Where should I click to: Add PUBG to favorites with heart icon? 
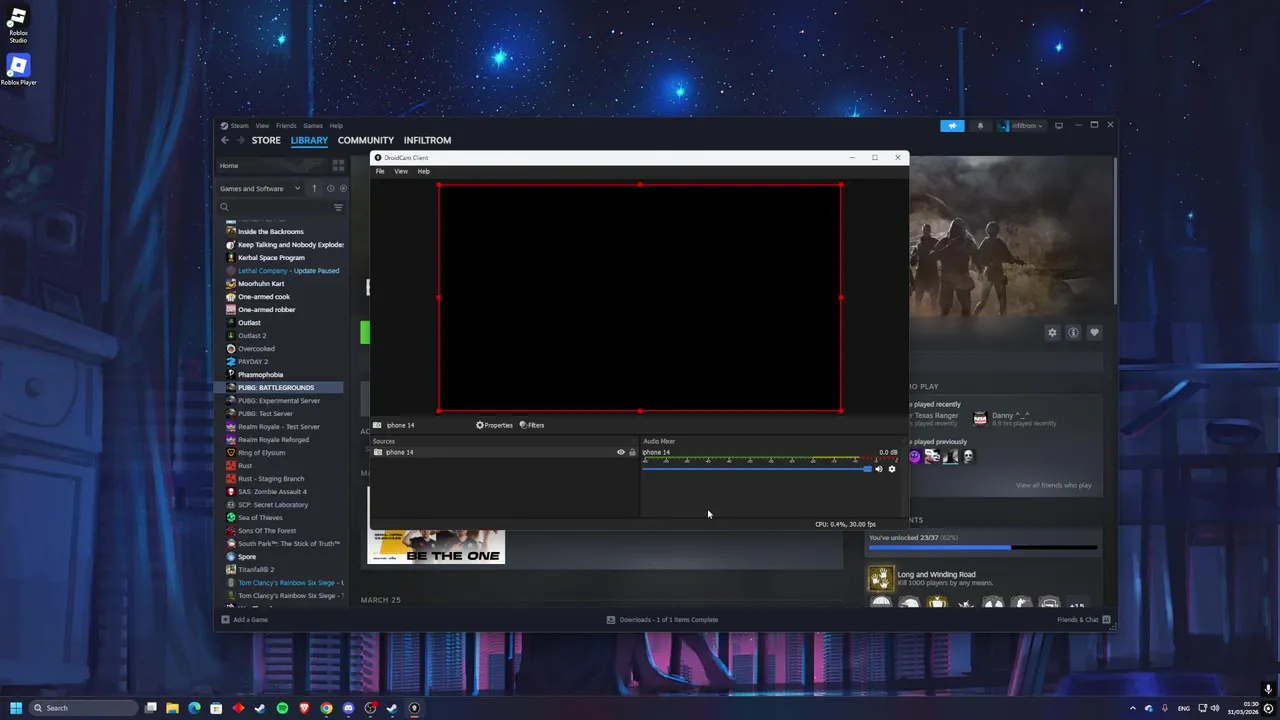1094,332
